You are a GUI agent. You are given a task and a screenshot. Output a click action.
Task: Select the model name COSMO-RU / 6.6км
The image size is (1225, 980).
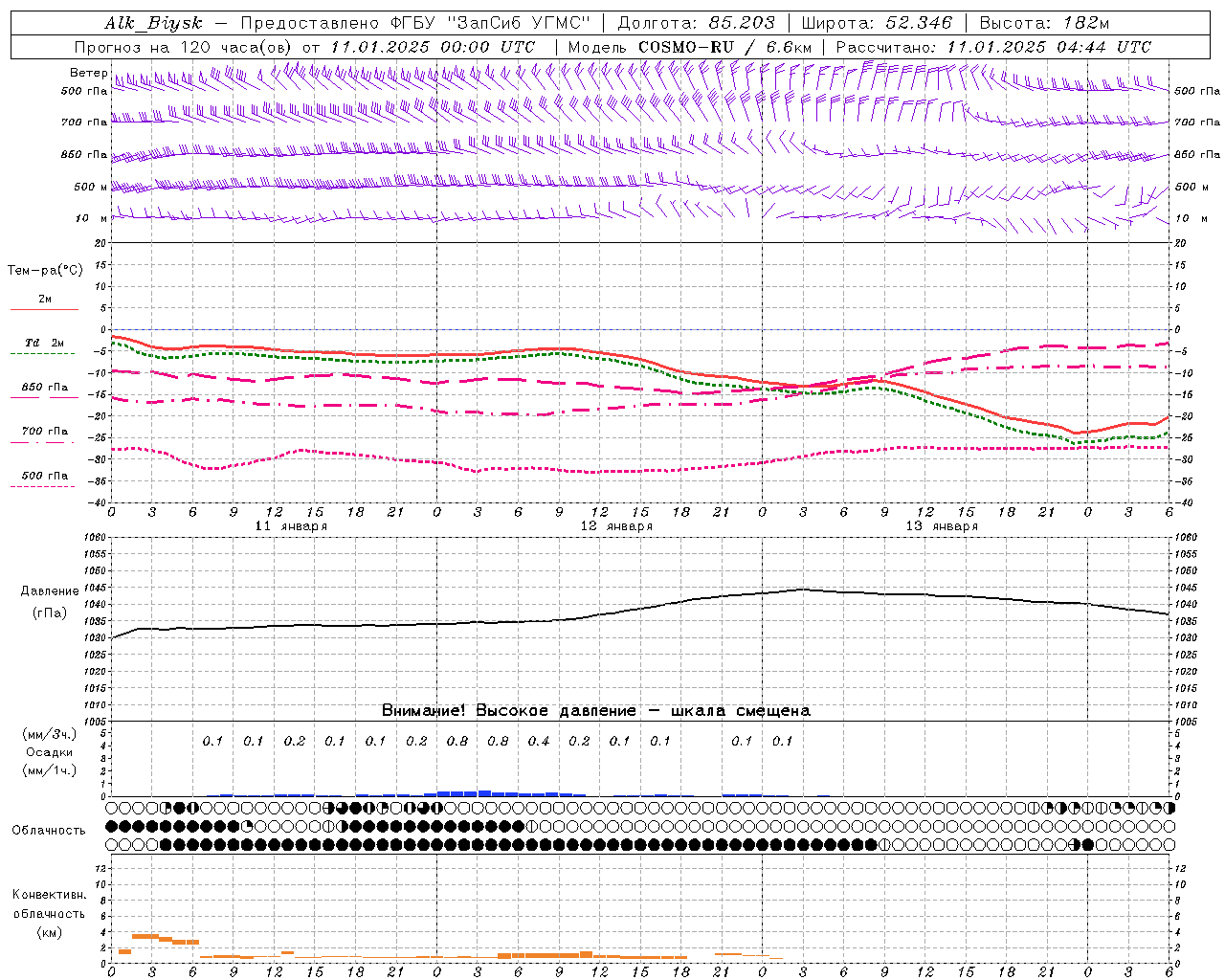point(724,47)
